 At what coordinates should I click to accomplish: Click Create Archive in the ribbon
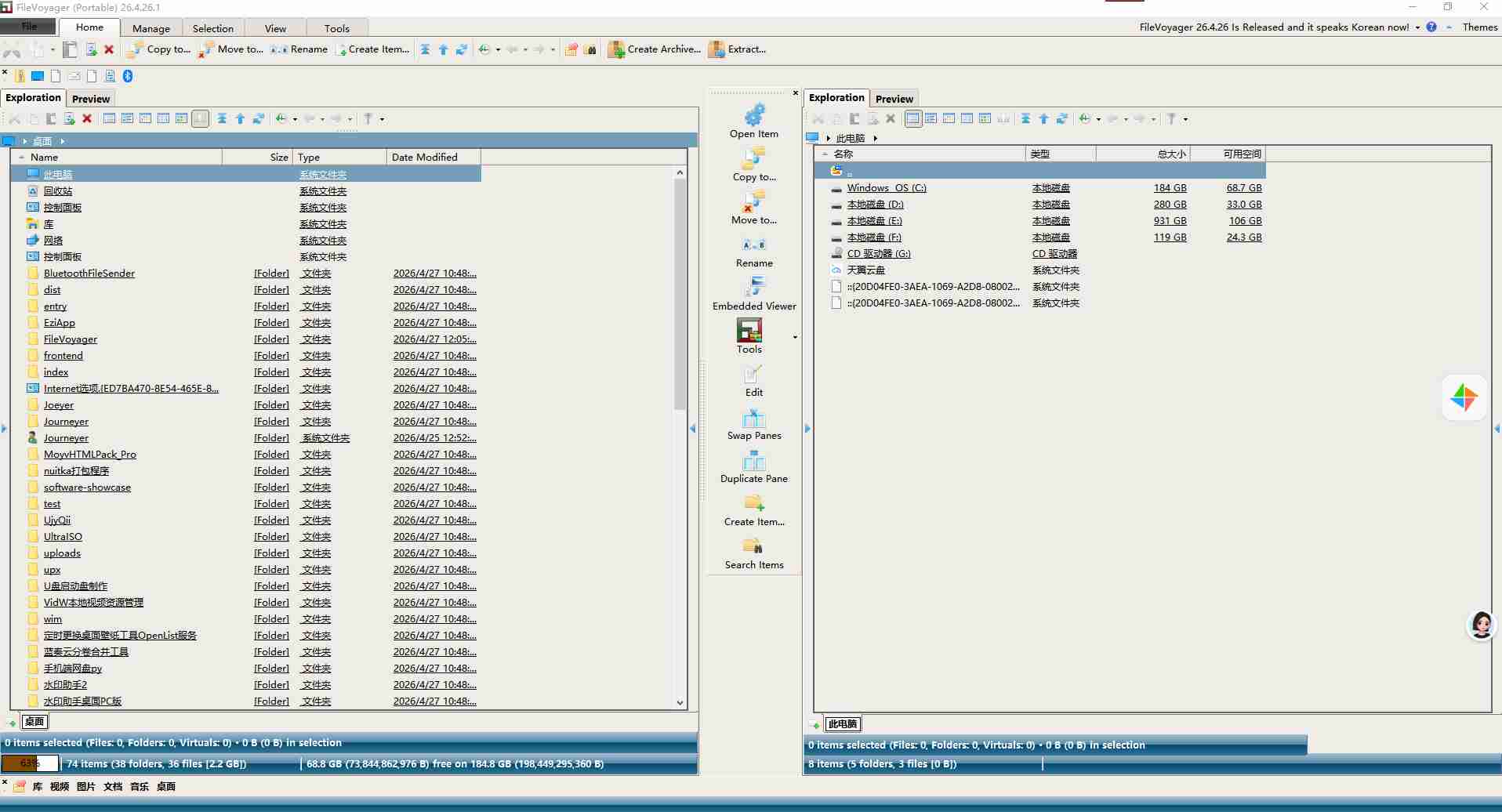pos(654,49)
